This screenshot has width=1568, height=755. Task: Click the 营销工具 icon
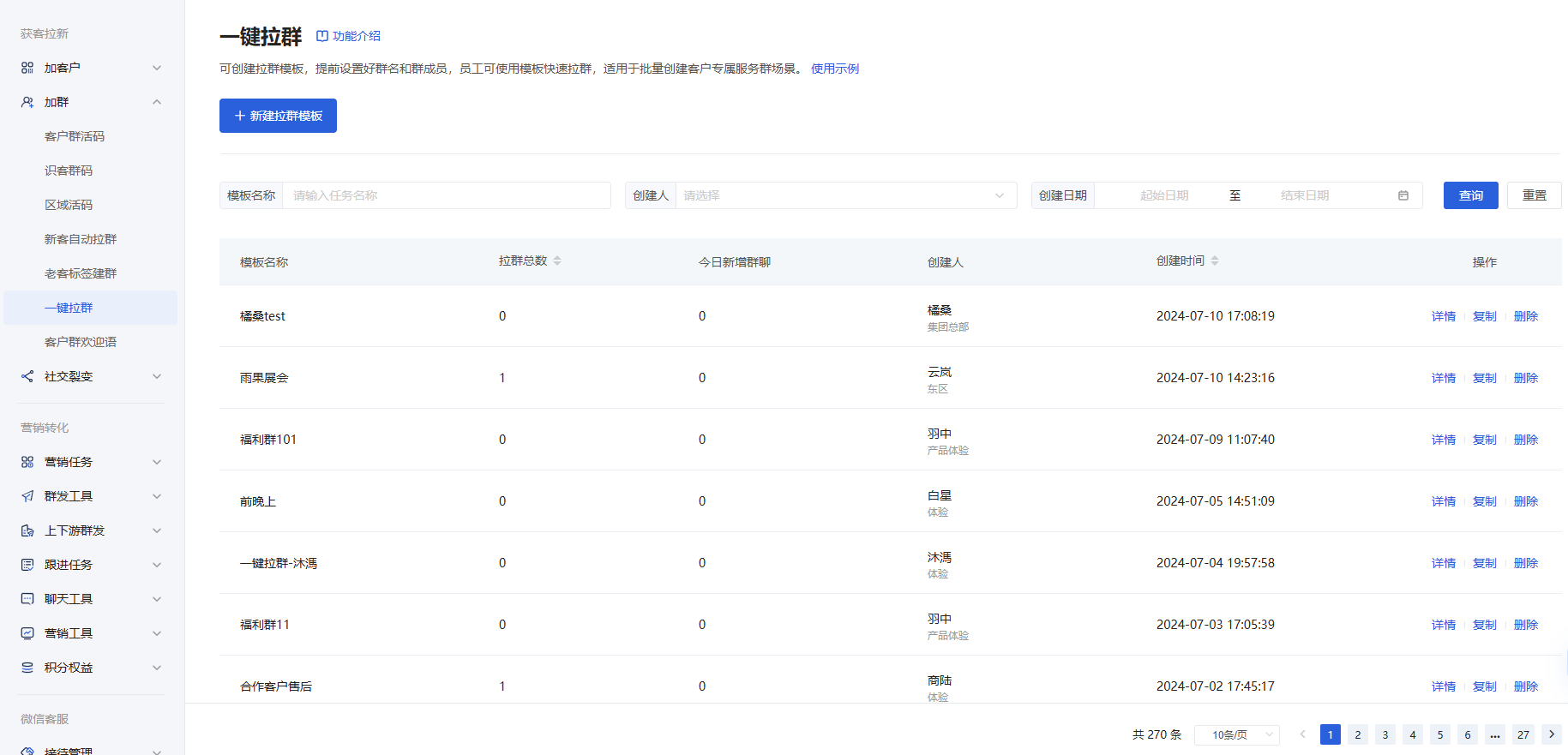[27, 633]
